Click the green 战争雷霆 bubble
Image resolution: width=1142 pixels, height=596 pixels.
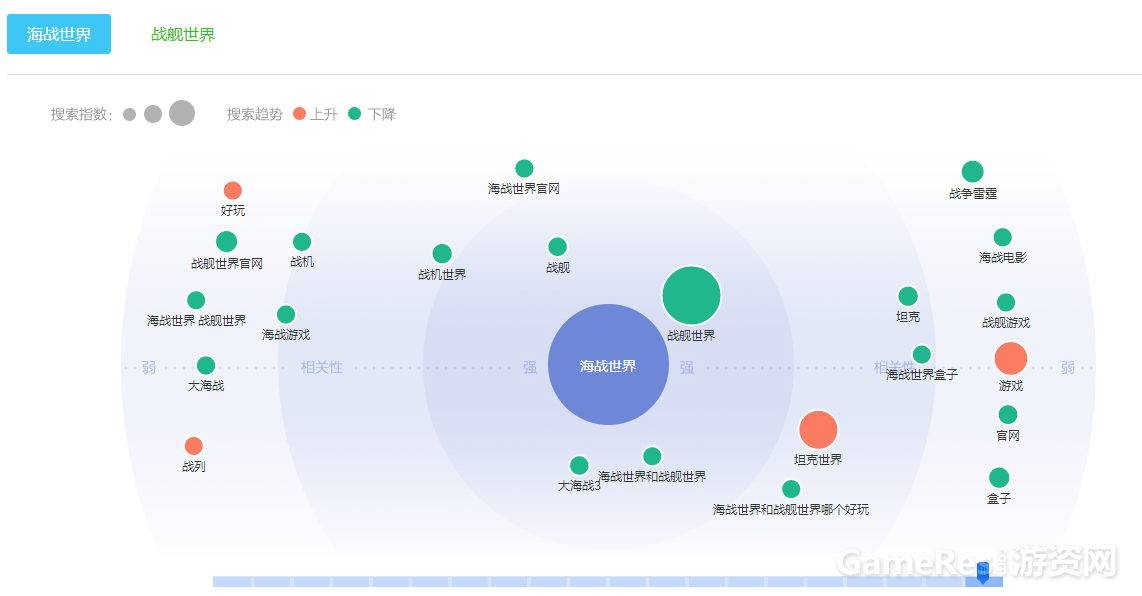[972, 172]
